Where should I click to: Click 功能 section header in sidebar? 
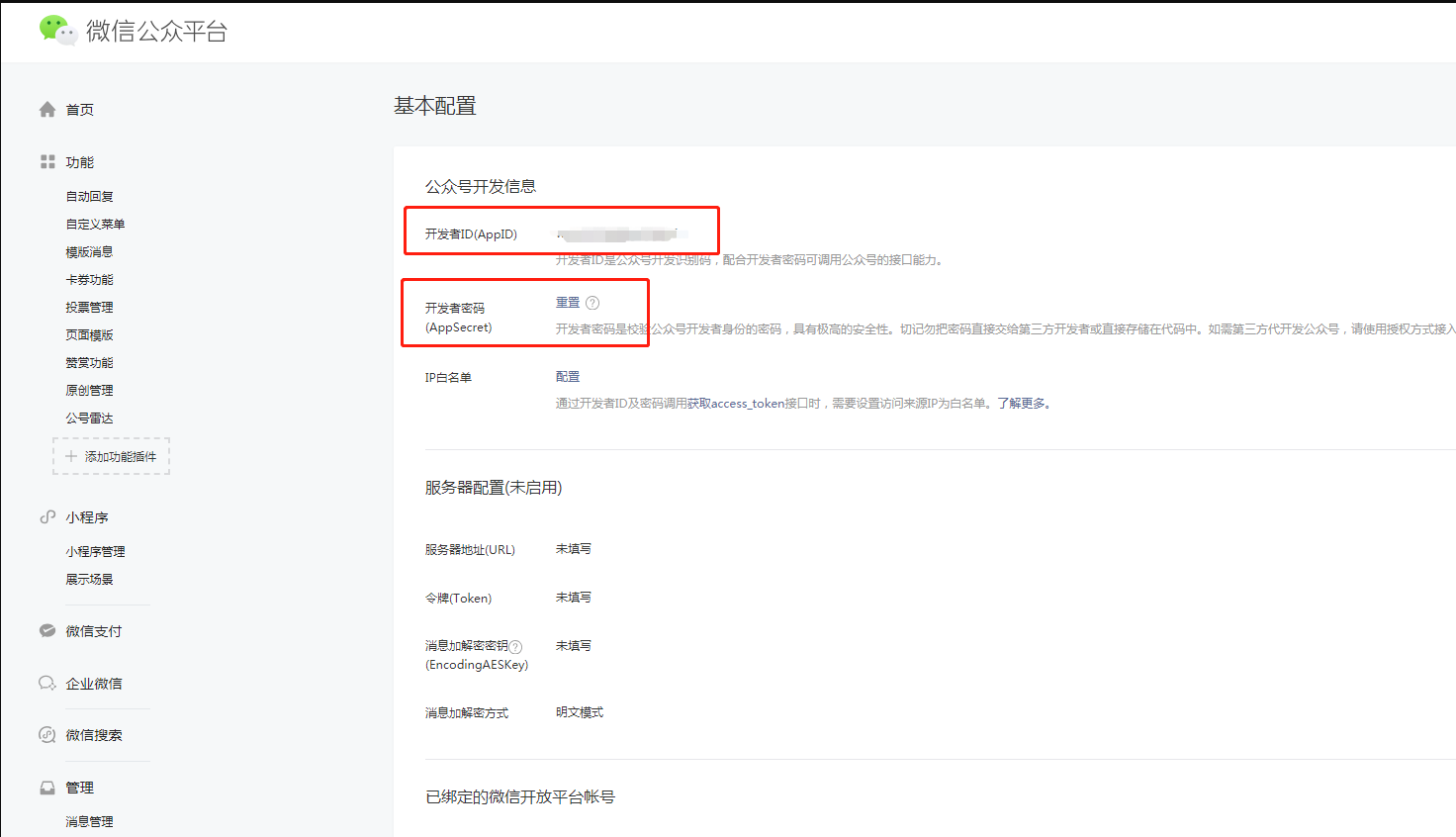(x=80, y=162)
